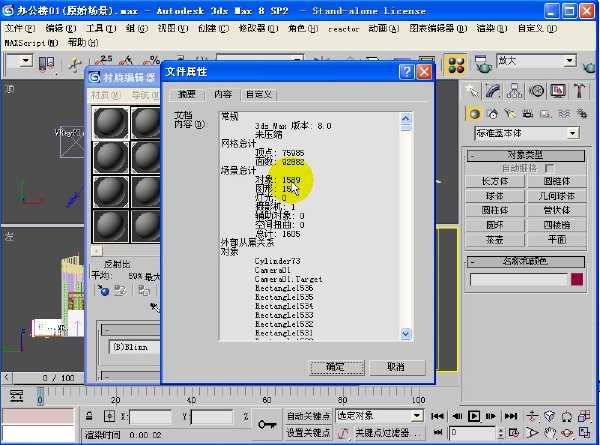Switch to the Modify panel tab

493,91
